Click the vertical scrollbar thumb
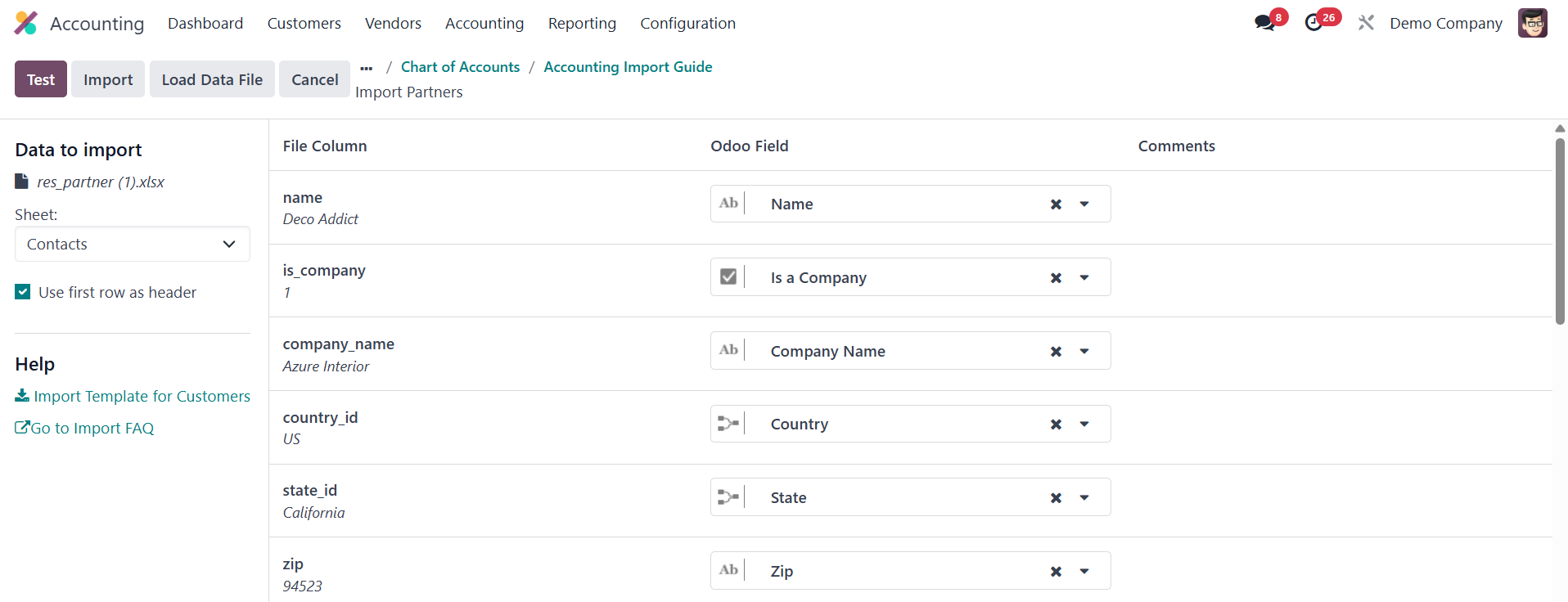Image resolution: width=1568 pixels, height=602 pixels. click(x=1560, y=232)
